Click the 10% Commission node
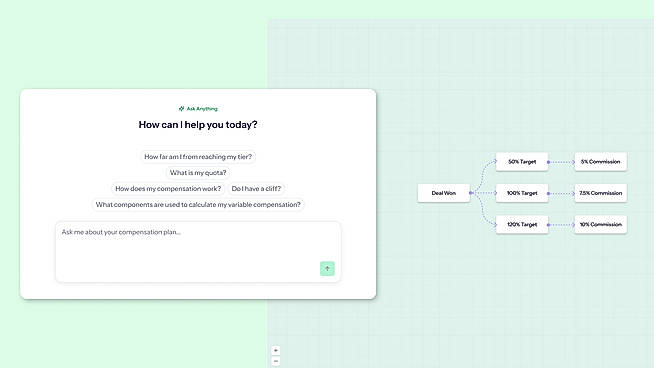 (601, 224)
